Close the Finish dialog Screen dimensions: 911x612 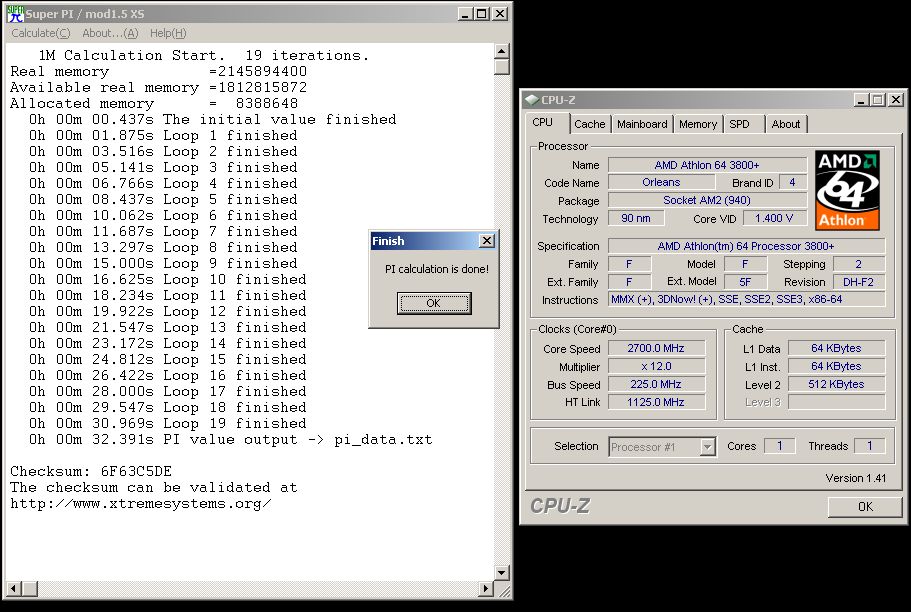click(x=486, y=241)
